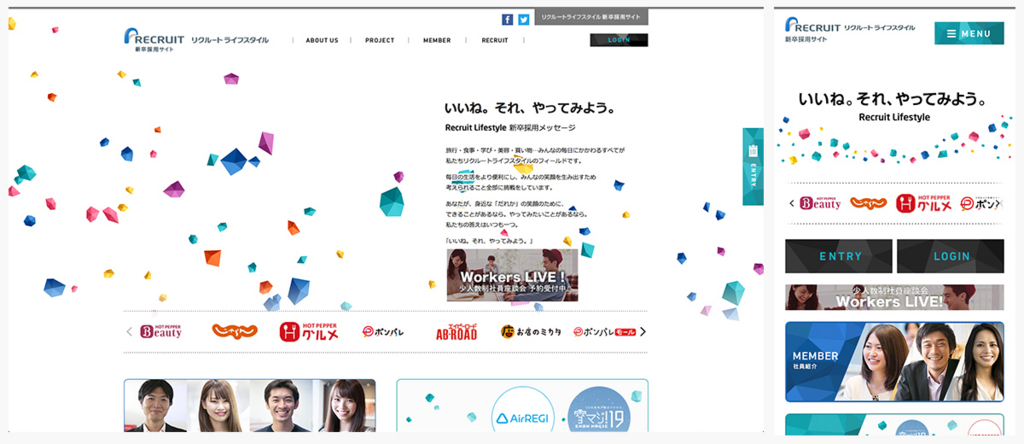This screenshot has width=1024, height=444.
Task: Open the Facebook icon in desktop header
Action: (x=507, y=20)
